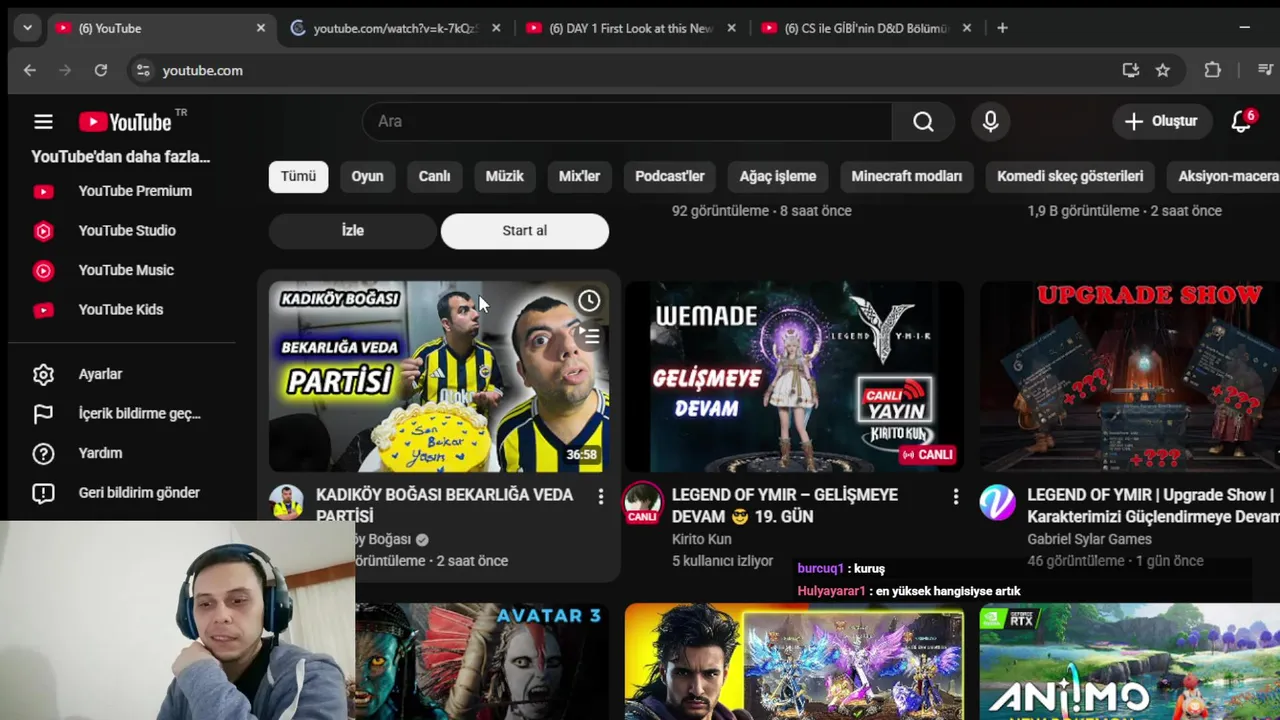Open the YouTube hamburger guide menu
This screenshot has height=720, width=1280.
tap(43, 121)
